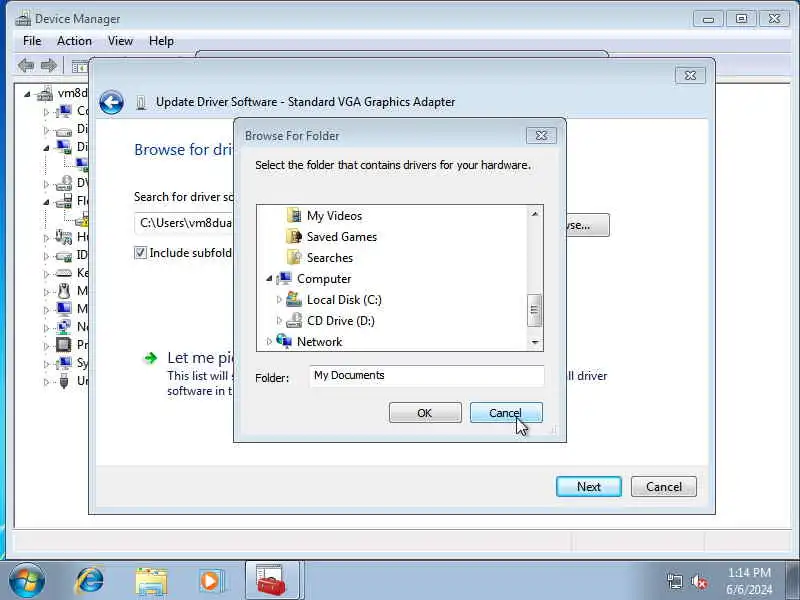Click the folder tree scrollbar down arrow
Screen dimensions: 800x600
pos(535,342)
